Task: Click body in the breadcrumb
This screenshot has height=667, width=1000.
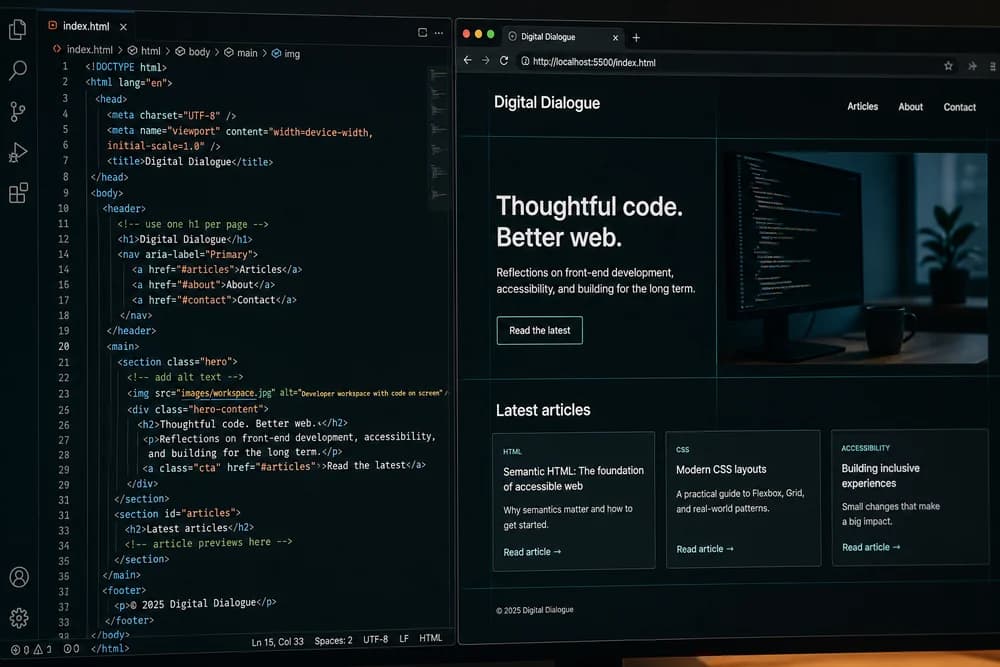Action: 199,52
